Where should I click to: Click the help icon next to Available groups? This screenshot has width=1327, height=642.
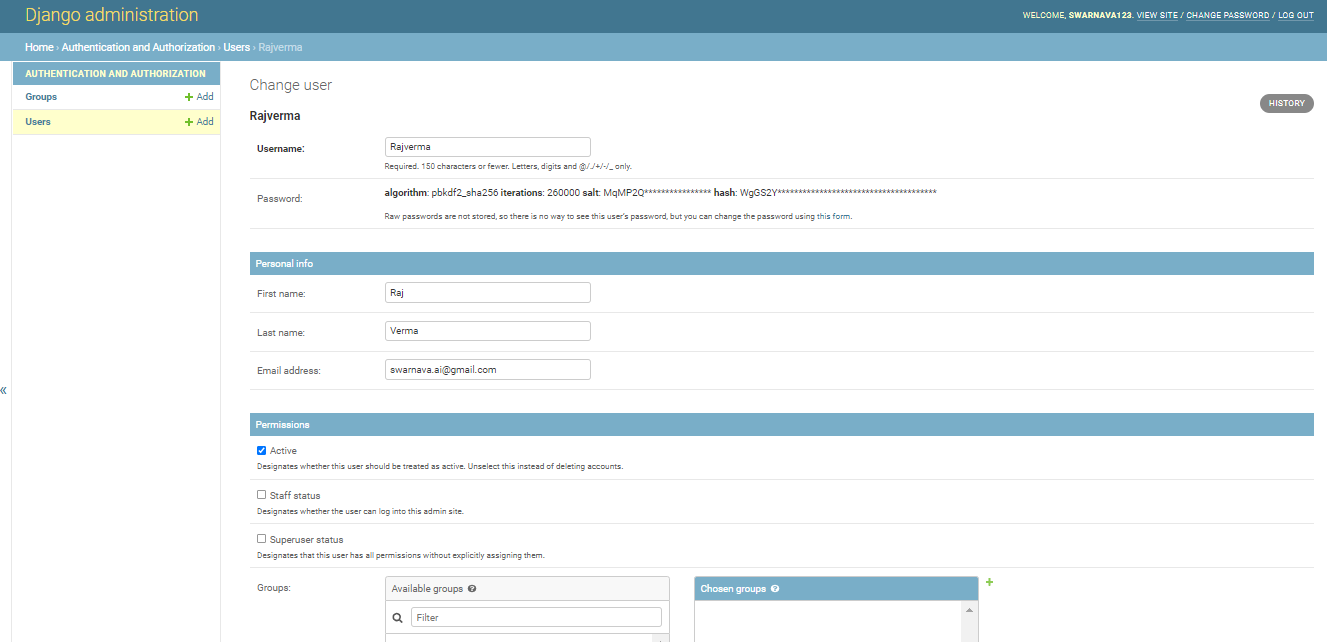tap(472, 589)
